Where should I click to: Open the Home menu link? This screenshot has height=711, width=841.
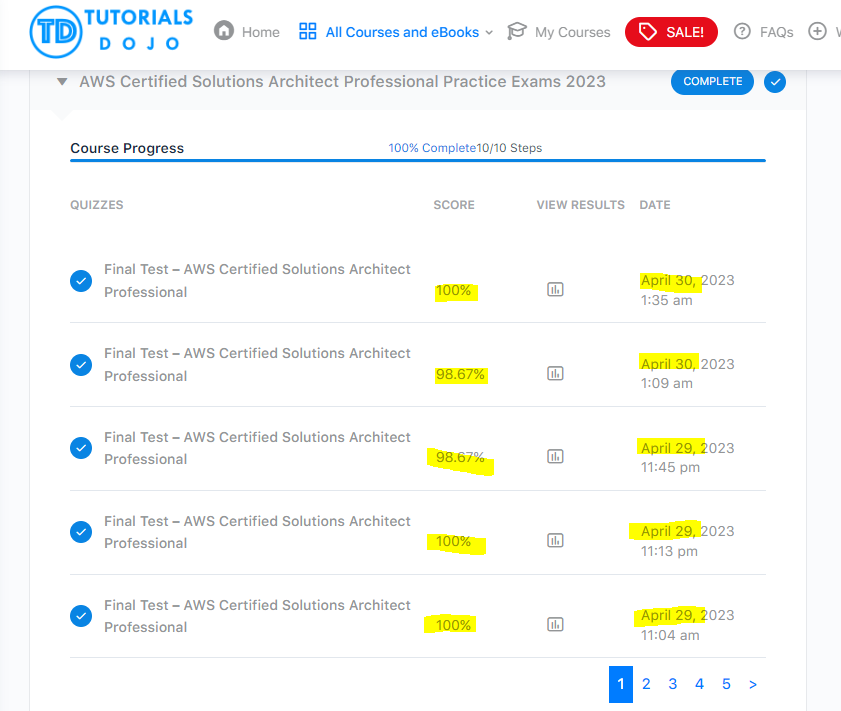(260, 32)
